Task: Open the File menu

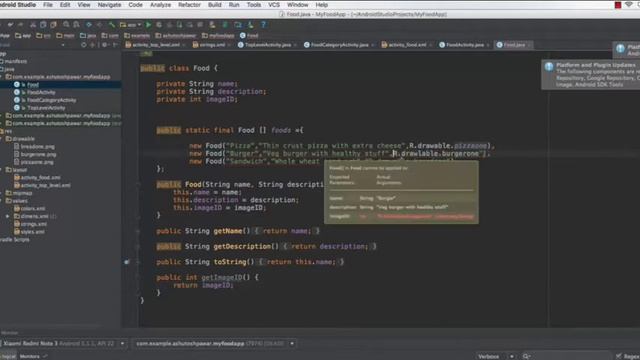Action: (x=48, y=5)
